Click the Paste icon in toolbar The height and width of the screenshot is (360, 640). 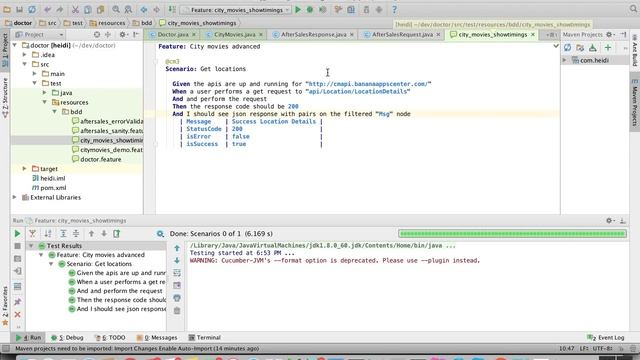(x=100, y=9)
